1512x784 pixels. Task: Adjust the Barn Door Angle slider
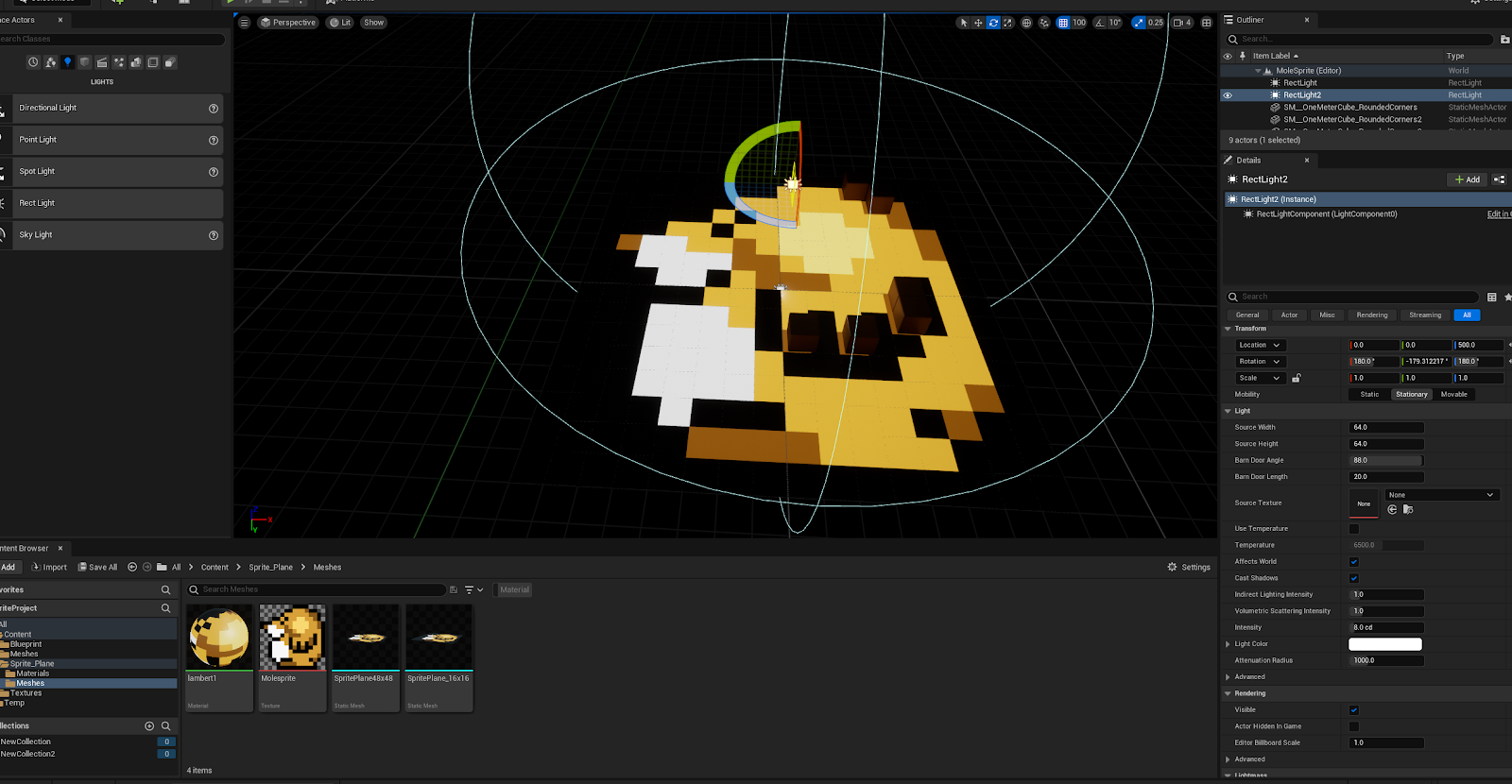(1386, 461)
